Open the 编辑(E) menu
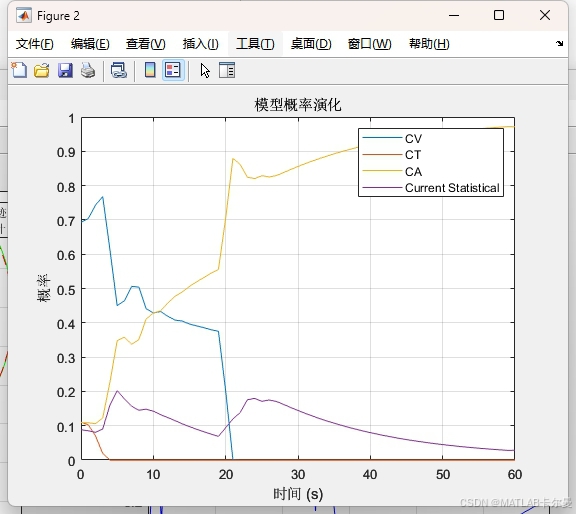The height and width of the screenshot is (514, 576). pos(90,44)
